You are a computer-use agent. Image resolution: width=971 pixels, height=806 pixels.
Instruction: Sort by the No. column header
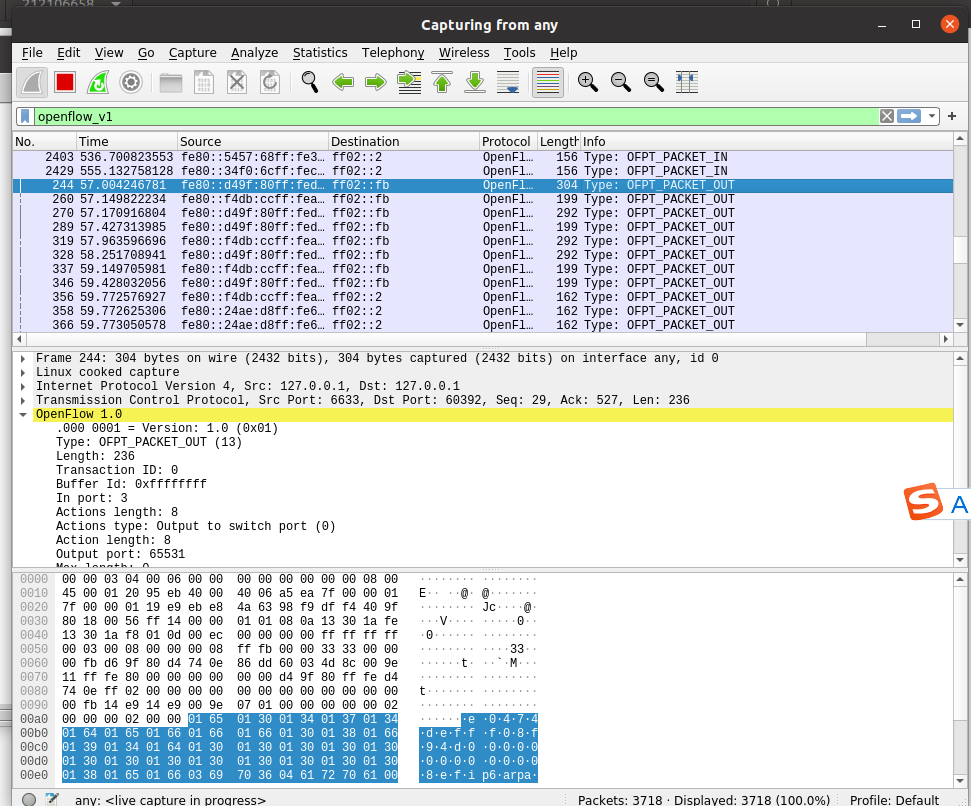pyautogui.click(x=44, y=142)
